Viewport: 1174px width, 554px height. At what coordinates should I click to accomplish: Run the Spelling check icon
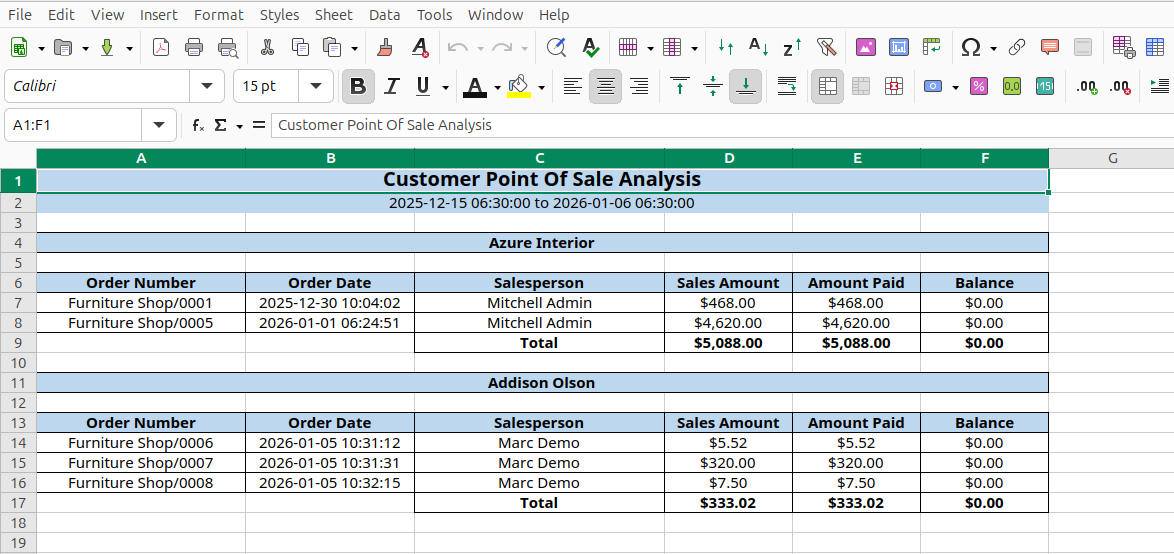pyautogui.click(x=591, y=48)
